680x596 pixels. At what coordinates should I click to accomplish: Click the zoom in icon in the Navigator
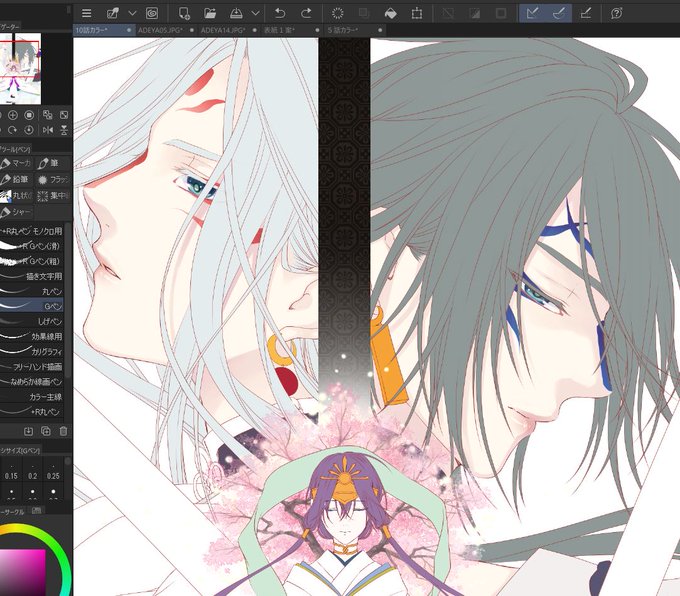13,115
